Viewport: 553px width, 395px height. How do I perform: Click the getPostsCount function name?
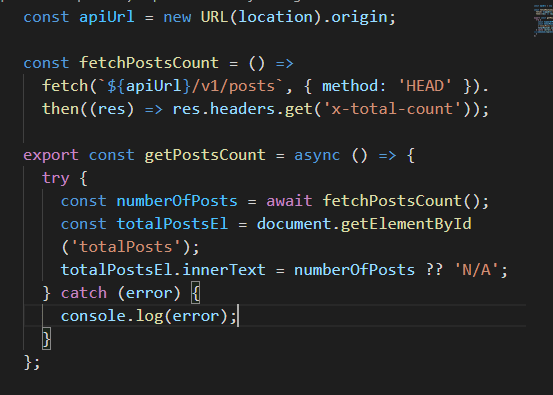[205, 155]
